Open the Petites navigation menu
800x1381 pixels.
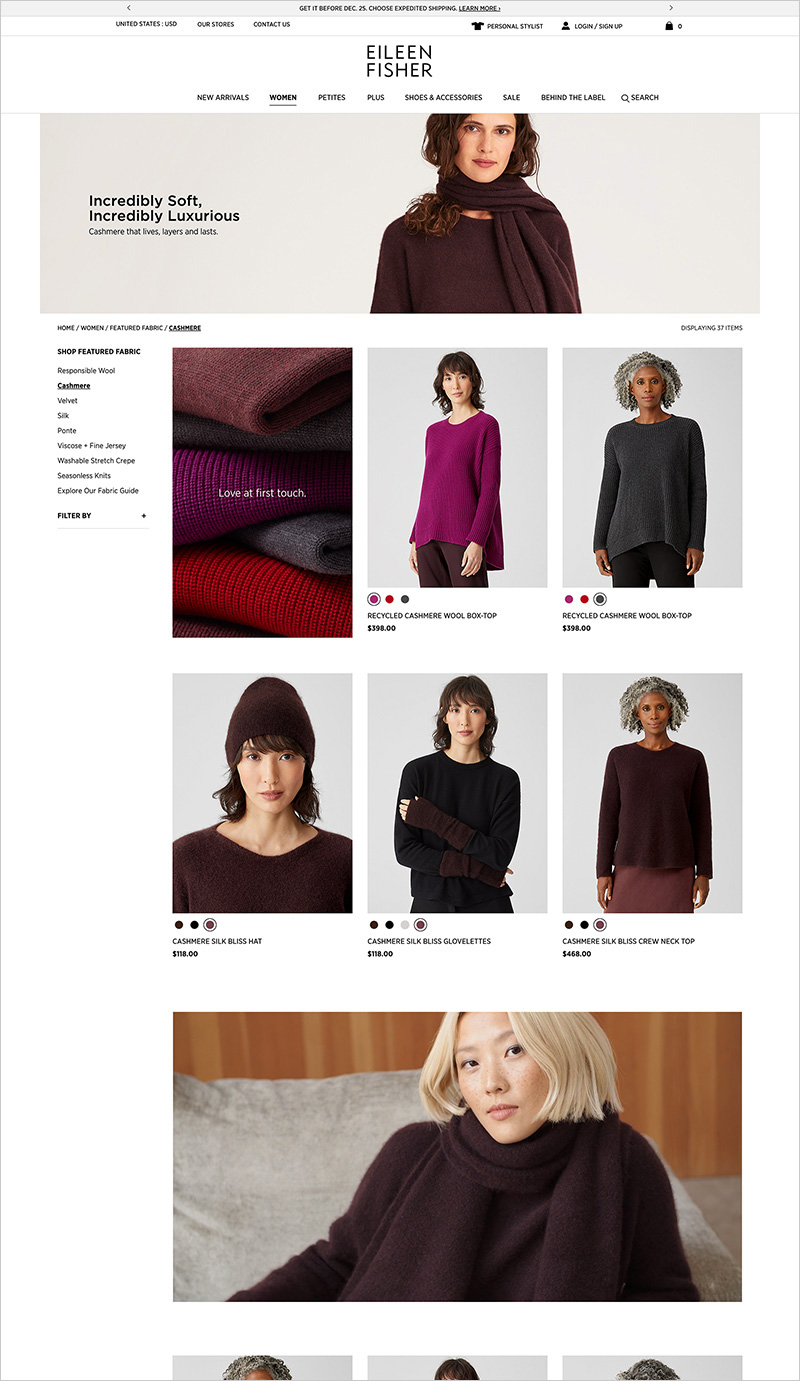coord(332,98)
